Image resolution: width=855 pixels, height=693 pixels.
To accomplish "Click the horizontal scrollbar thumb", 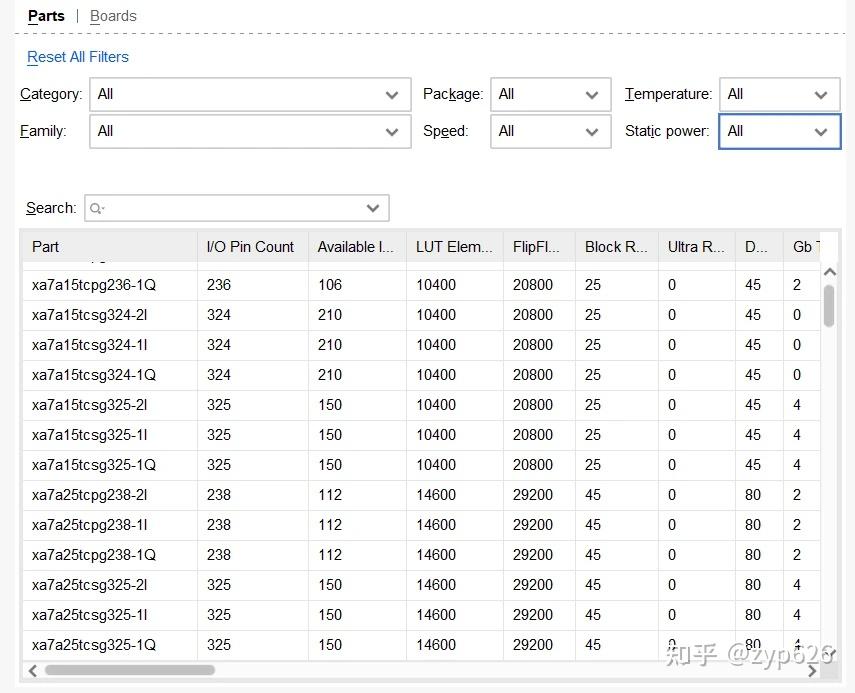I will 130,670.
